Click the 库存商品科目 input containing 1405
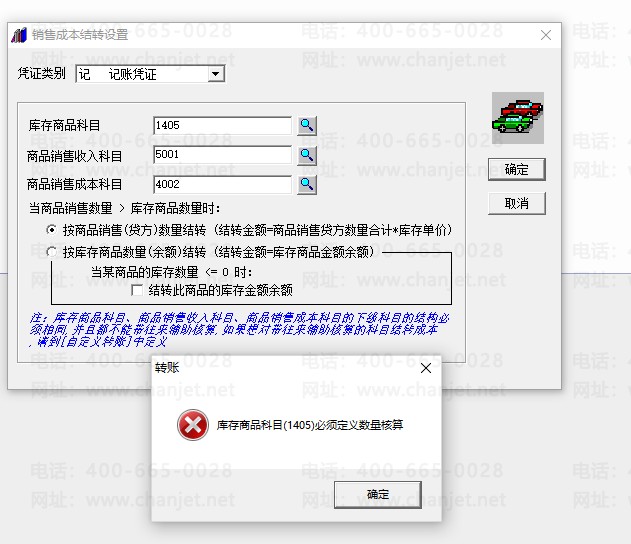This screenshot has height=544, width=631. click(x=223, y=126)
